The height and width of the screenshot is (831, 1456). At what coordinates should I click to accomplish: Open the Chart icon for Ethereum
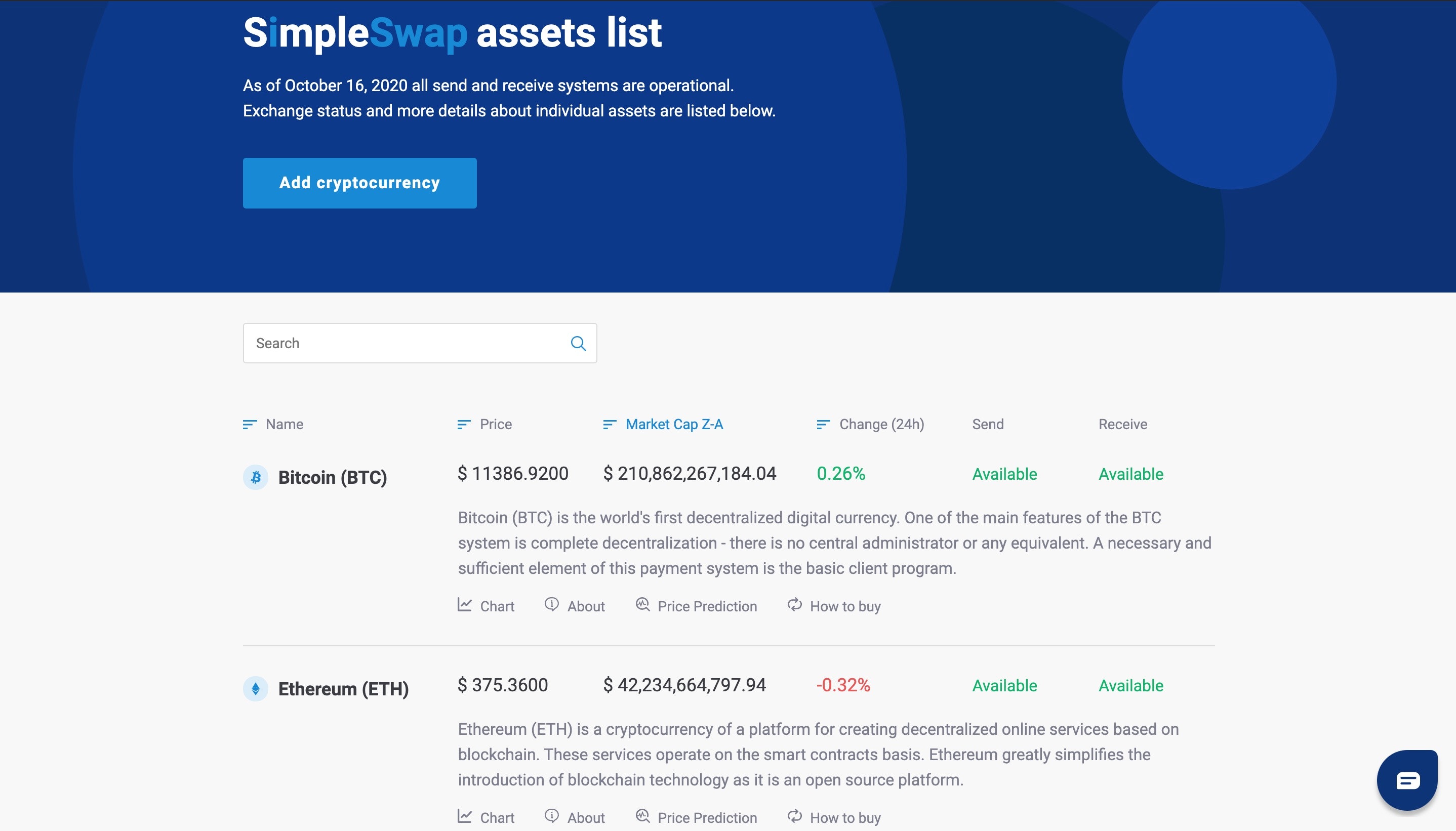(x=465, y=817)
